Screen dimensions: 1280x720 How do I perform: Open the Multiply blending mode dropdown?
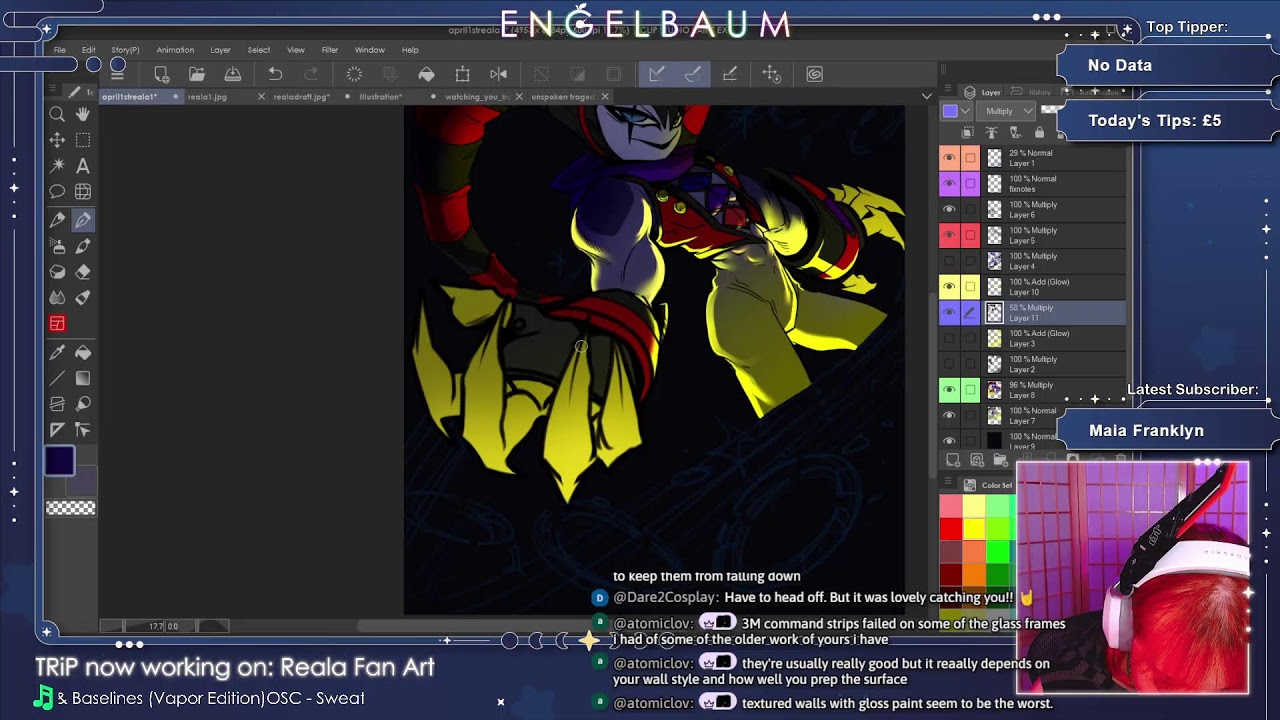coord(1008,111)
